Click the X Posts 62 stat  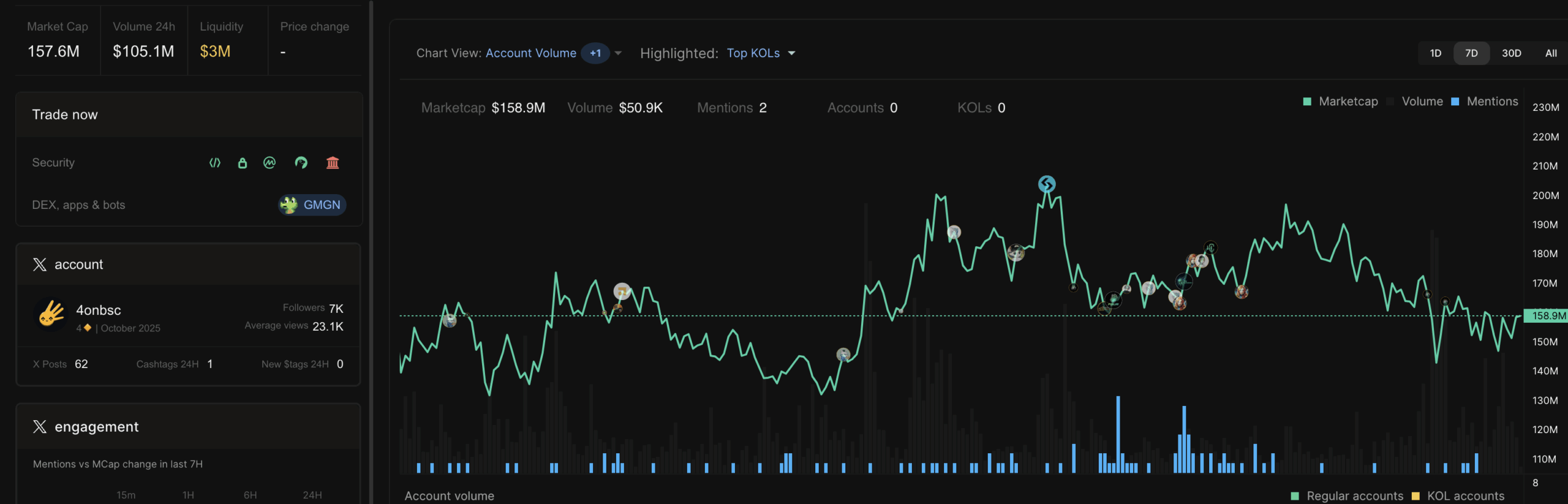point(61,364)
